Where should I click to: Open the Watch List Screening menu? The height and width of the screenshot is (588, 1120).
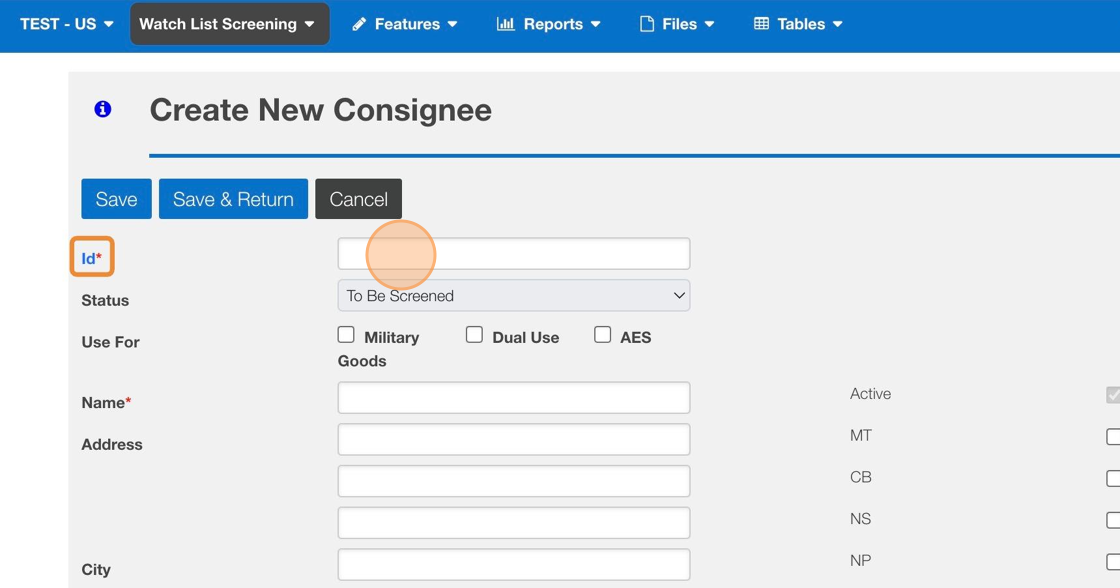click(x=229, y=24)
